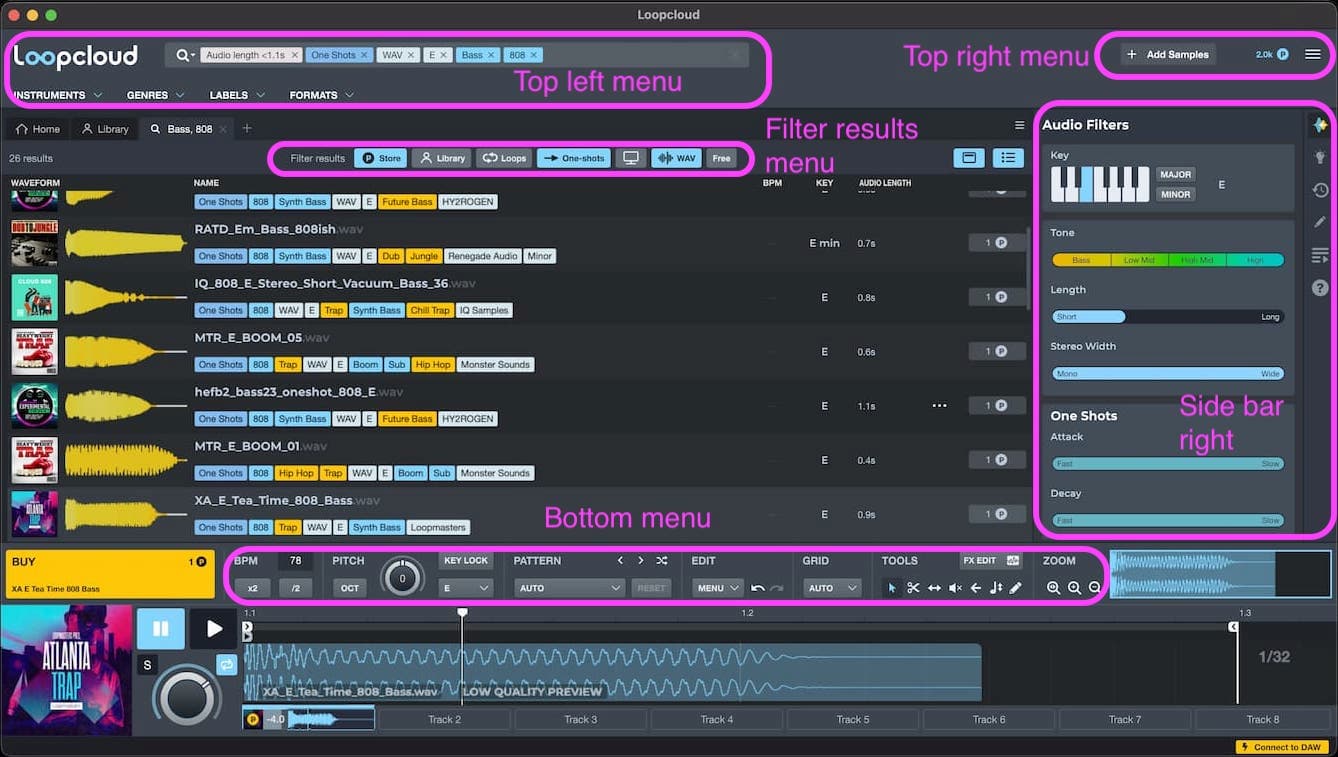The image size is (1338, 757).
Task: Toggle the loop button next to volume knob
Action: (x=226, y=664)
